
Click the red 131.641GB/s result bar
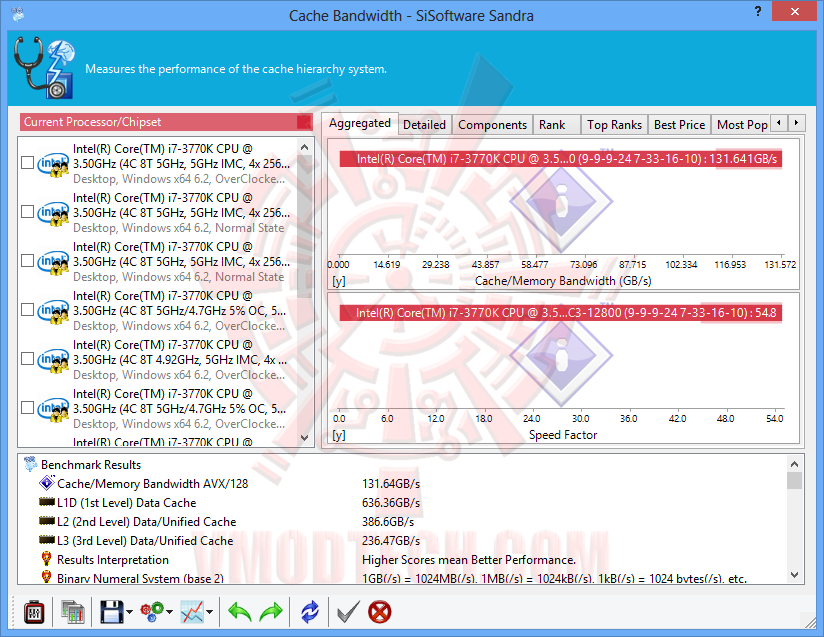(561, 159)
